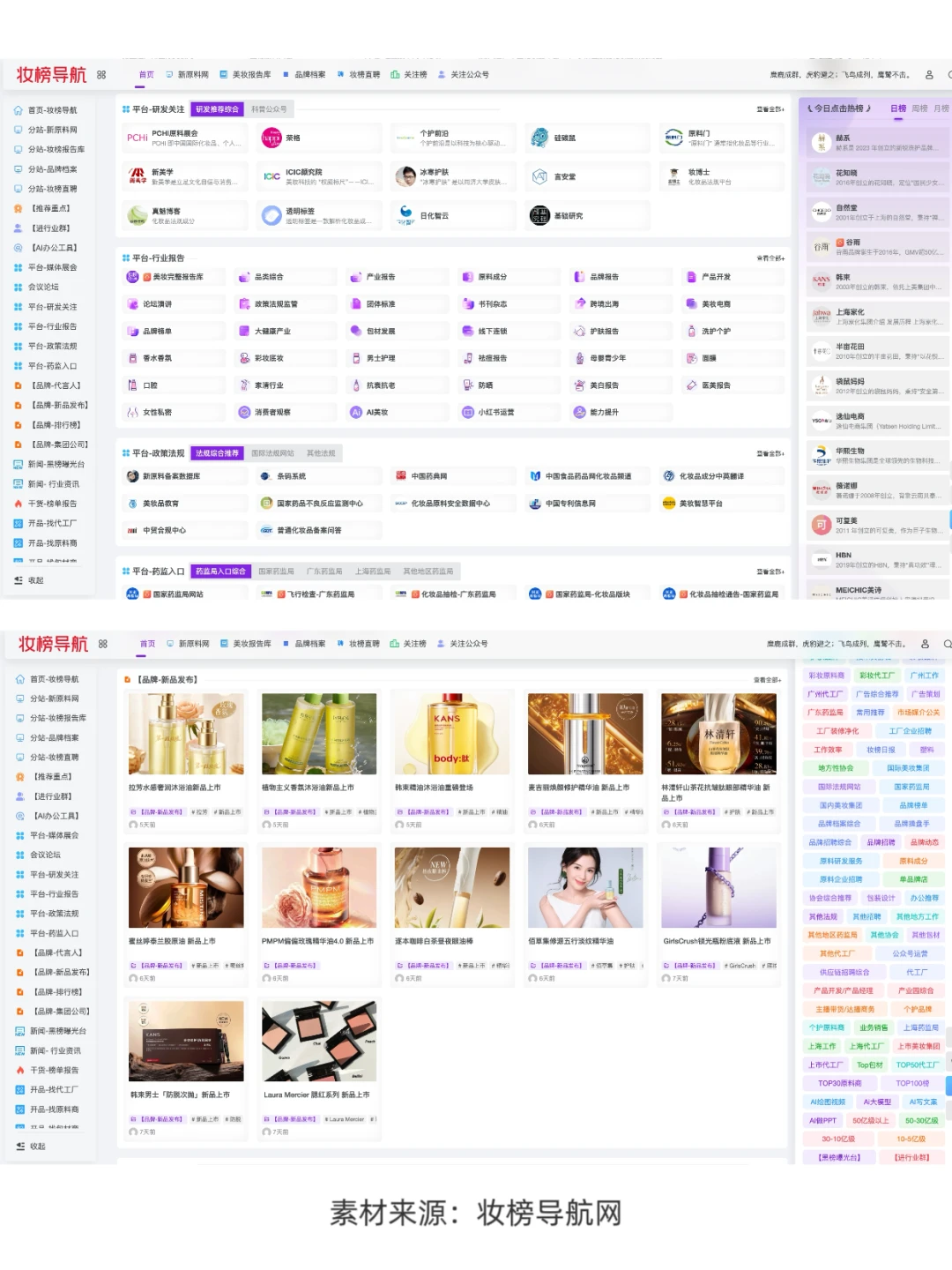Open the 其他法规 tab
952x1270 pixels.
[x=321, y=453]
